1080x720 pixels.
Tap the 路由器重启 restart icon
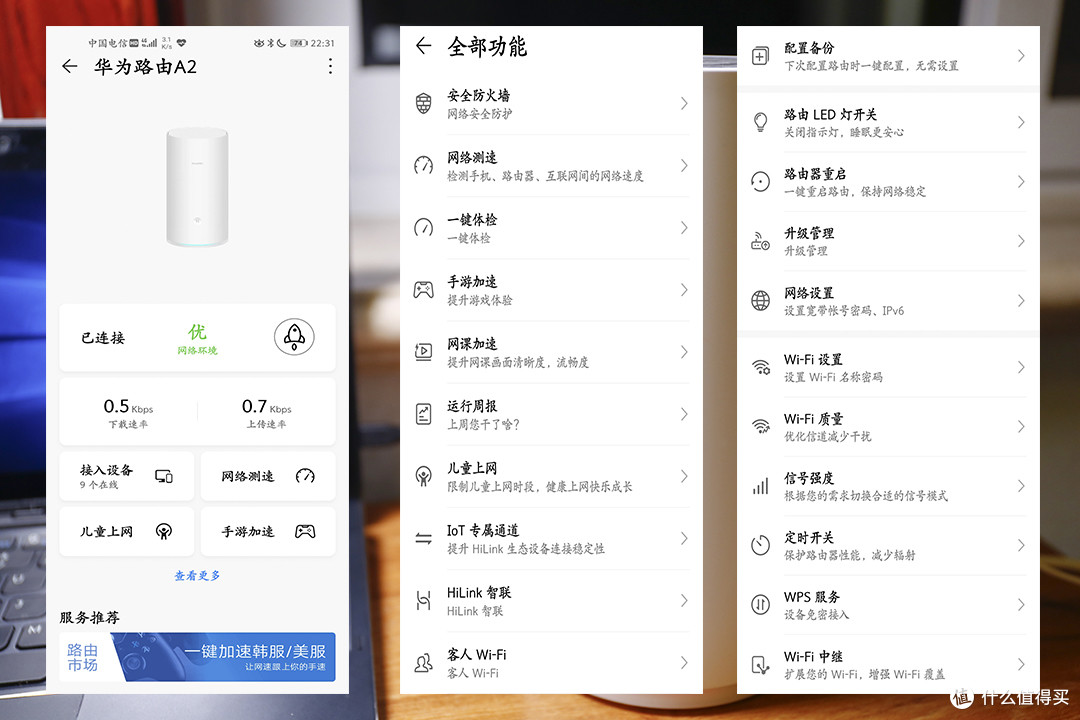pos(760,181)
